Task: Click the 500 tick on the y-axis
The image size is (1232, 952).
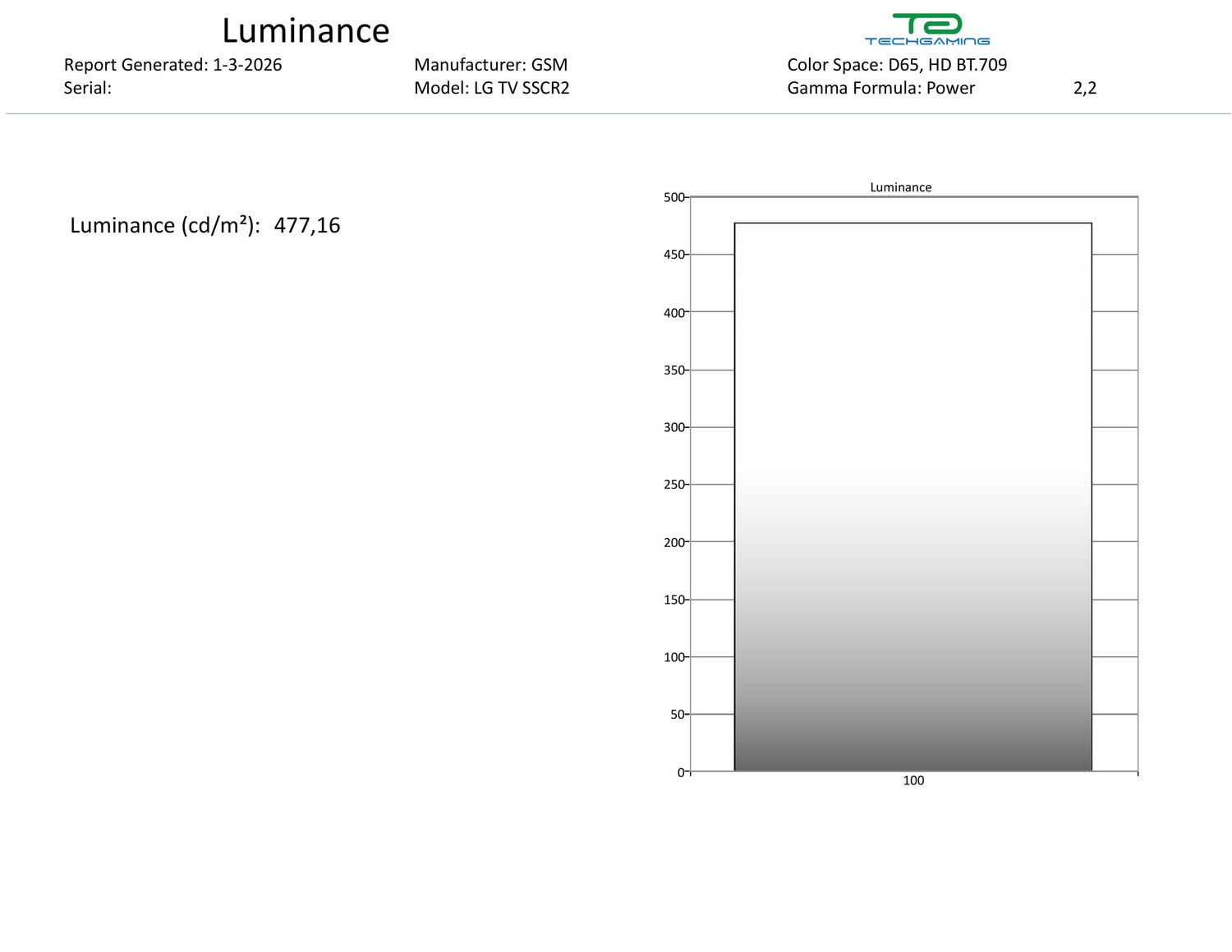Action: point(673,197)
